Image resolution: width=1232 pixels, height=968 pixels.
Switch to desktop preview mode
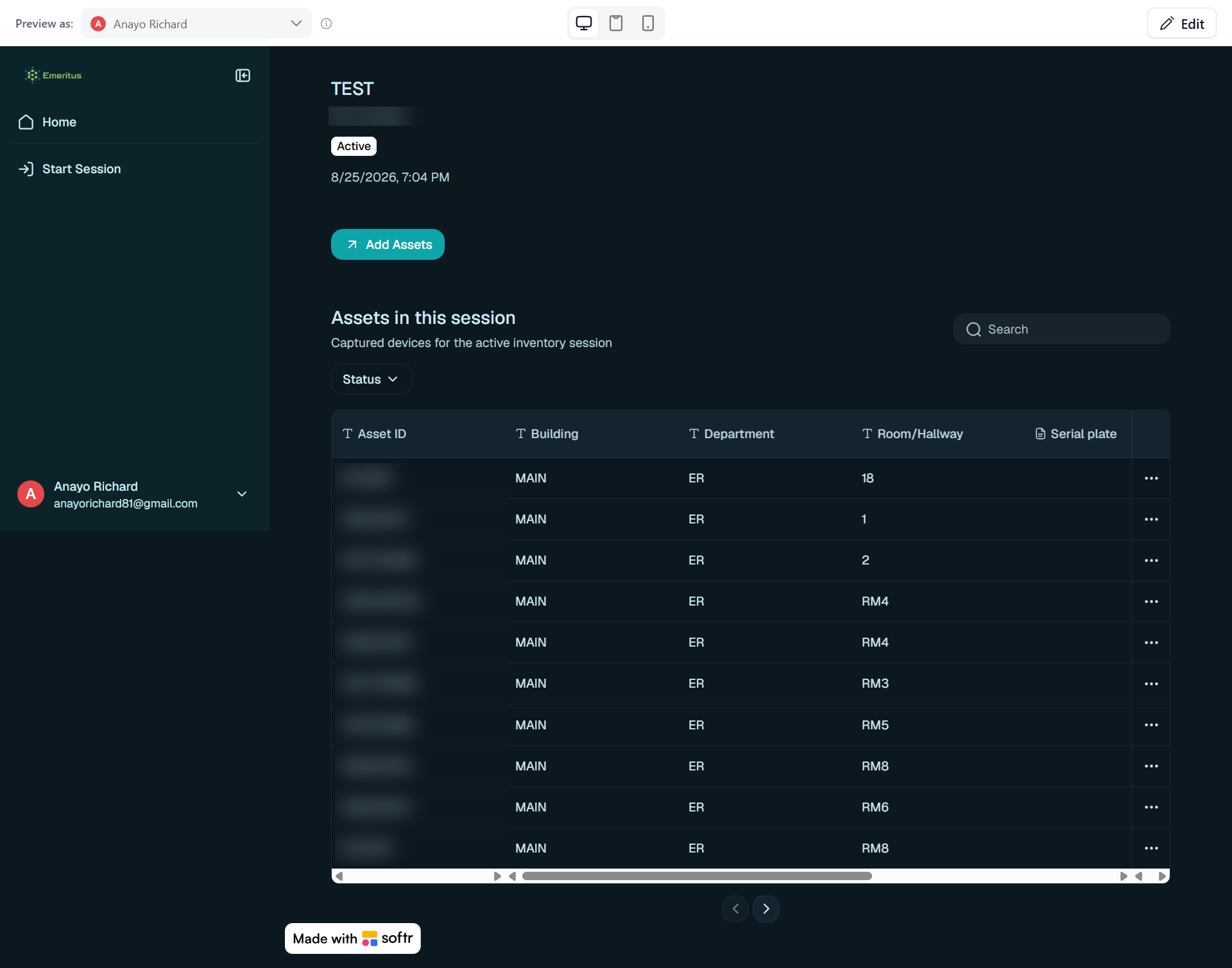click(584, 24)
